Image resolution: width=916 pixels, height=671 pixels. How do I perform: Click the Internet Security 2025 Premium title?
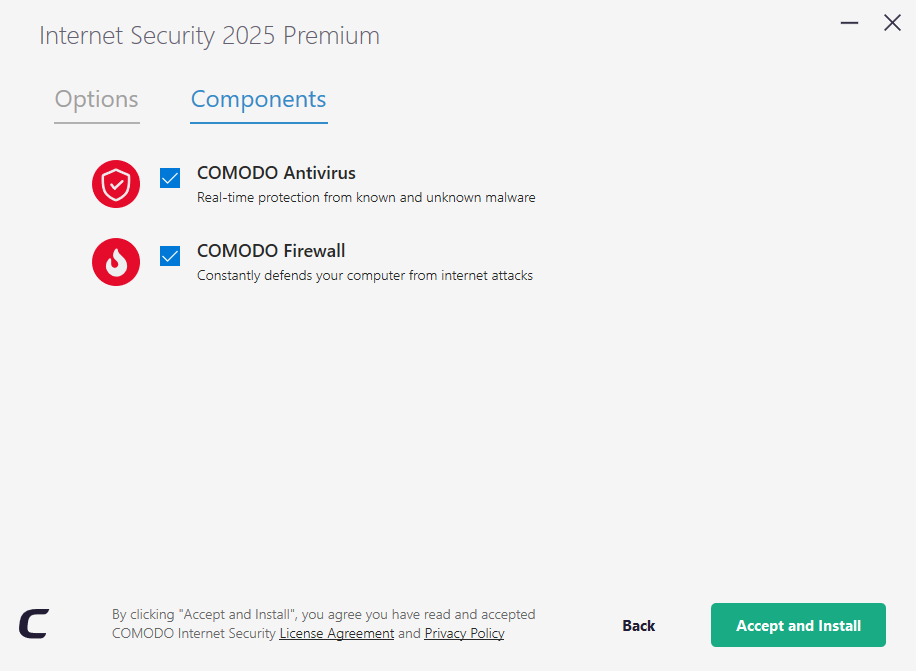[x=209, y=36]
